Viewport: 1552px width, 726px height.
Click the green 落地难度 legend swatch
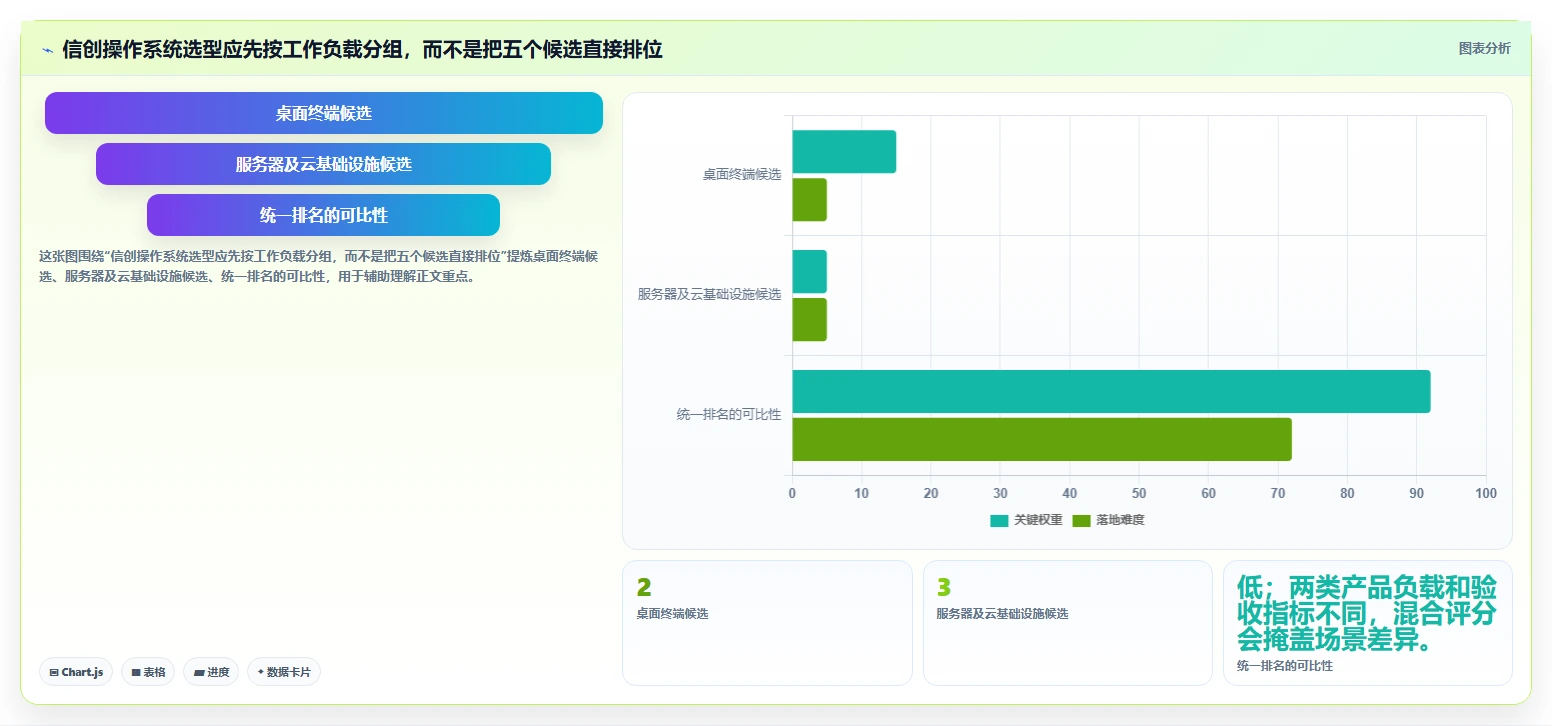coord(1082,520)
